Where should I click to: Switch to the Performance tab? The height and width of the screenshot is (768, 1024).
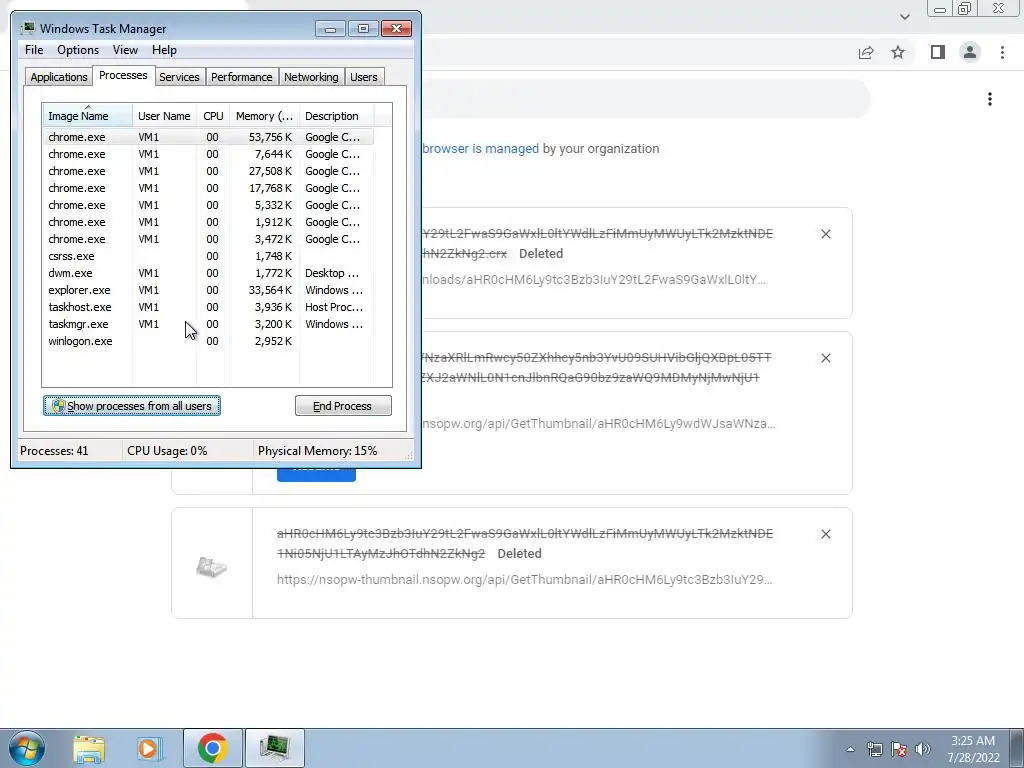(x=242, y=77)
